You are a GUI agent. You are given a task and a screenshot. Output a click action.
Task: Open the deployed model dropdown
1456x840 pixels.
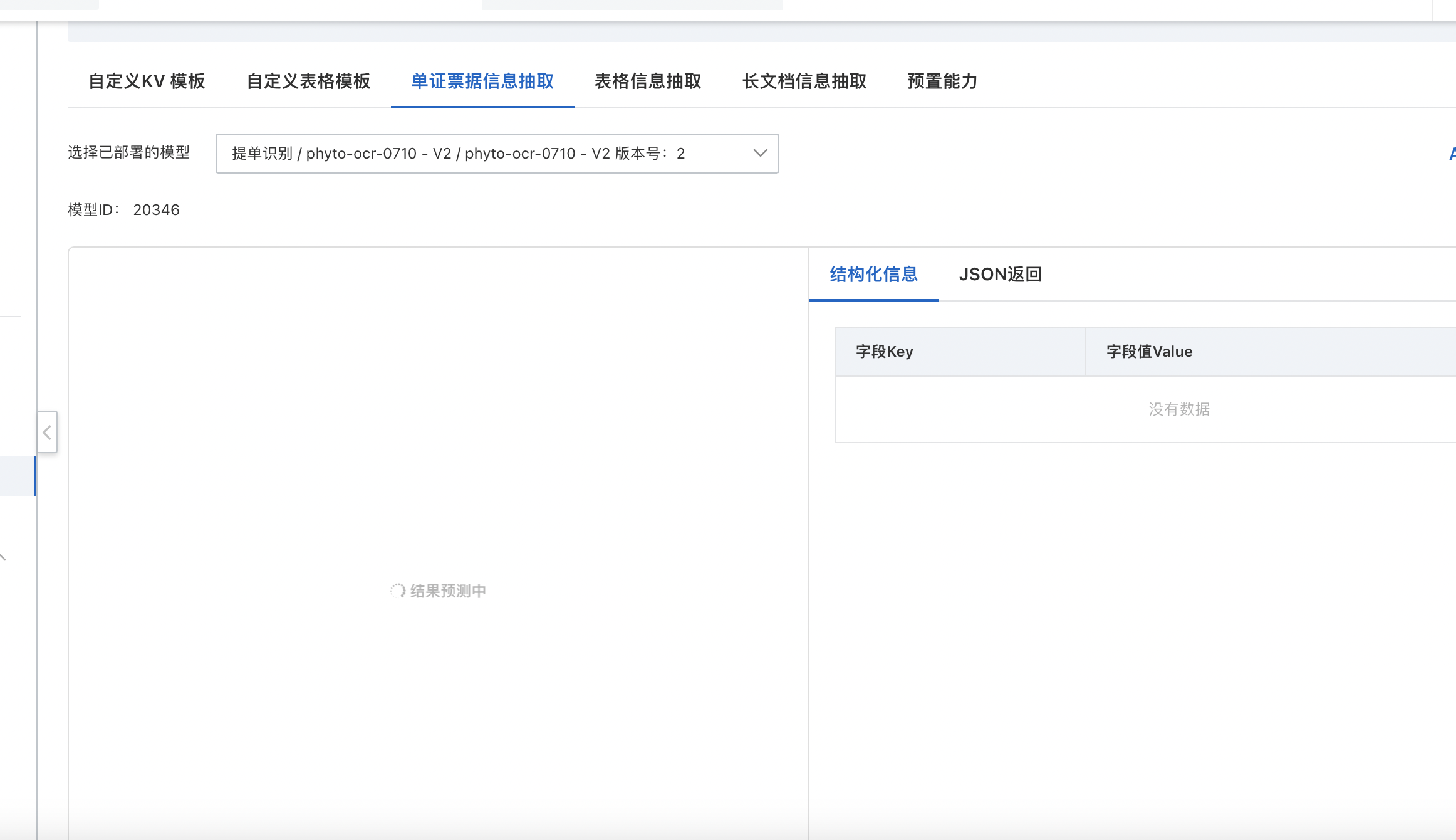[x=497, y=154]
